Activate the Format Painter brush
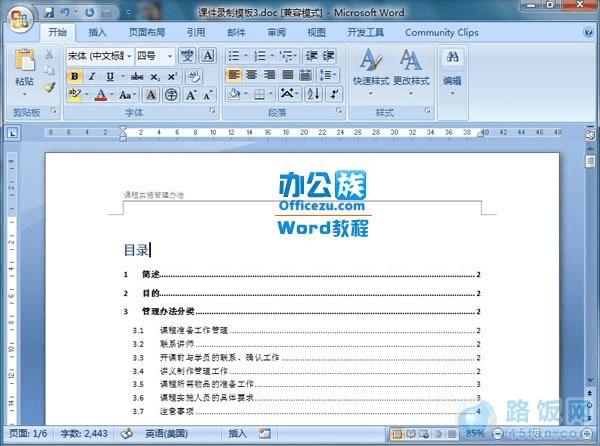The width and height of the screenshot is (600, 446). pyautogui.click(x=49, y=88)
